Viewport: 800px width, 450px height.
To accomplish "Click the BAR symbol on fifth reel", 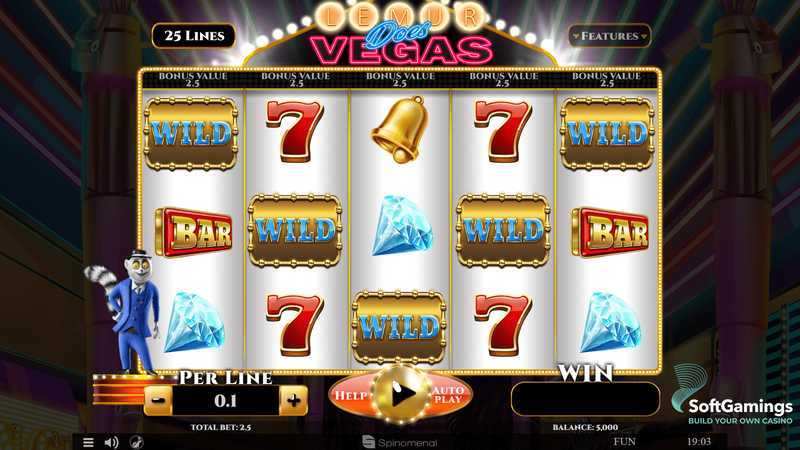I will [610, 232].
